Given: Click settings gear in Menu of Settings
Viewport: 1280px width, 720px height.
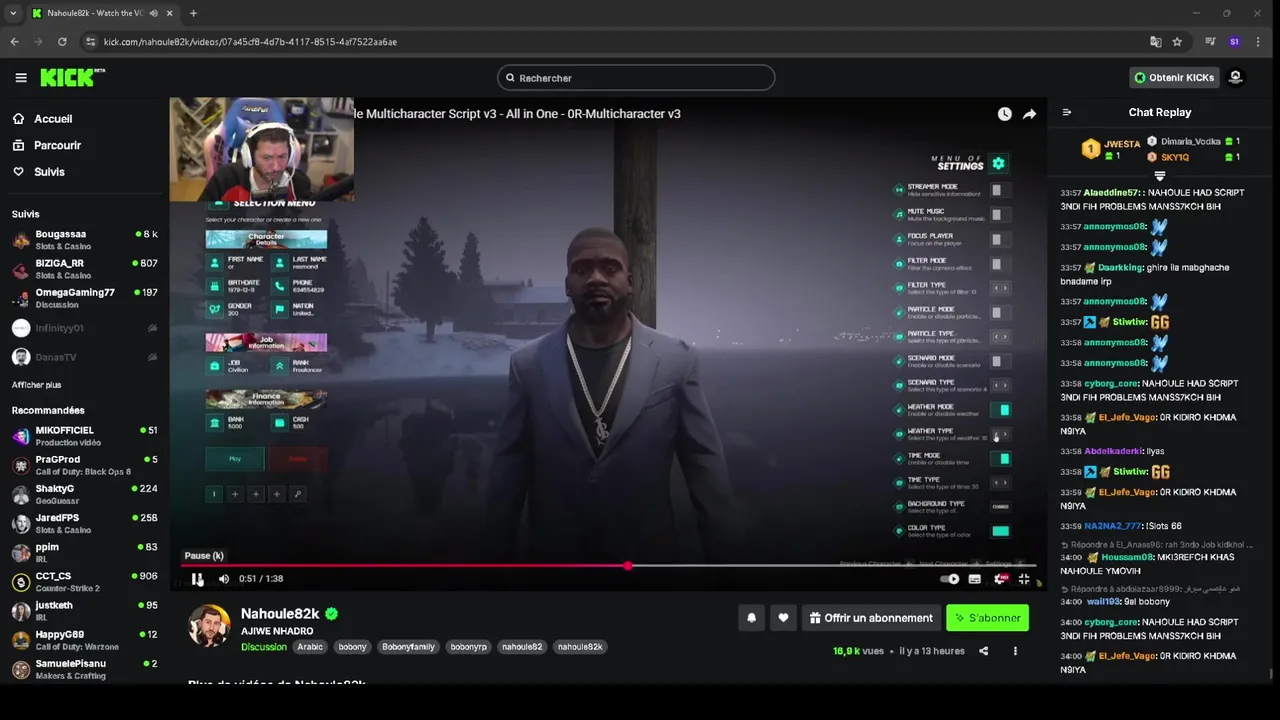Looking at the screenshot, I should click(998, 163).
